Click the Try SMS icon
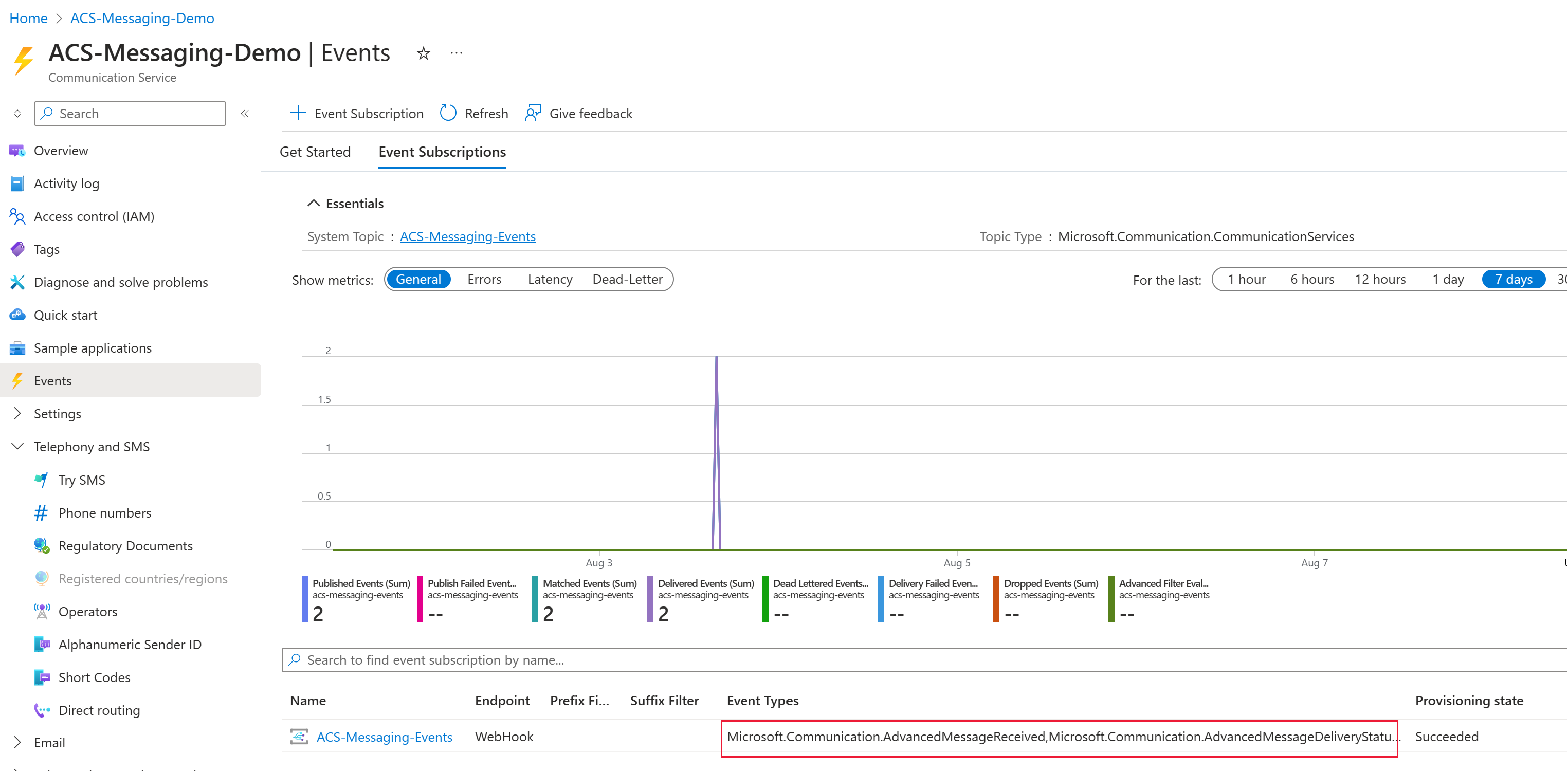Image resolution: width=1568 pixels, height=772 pixels. (42, 480)
